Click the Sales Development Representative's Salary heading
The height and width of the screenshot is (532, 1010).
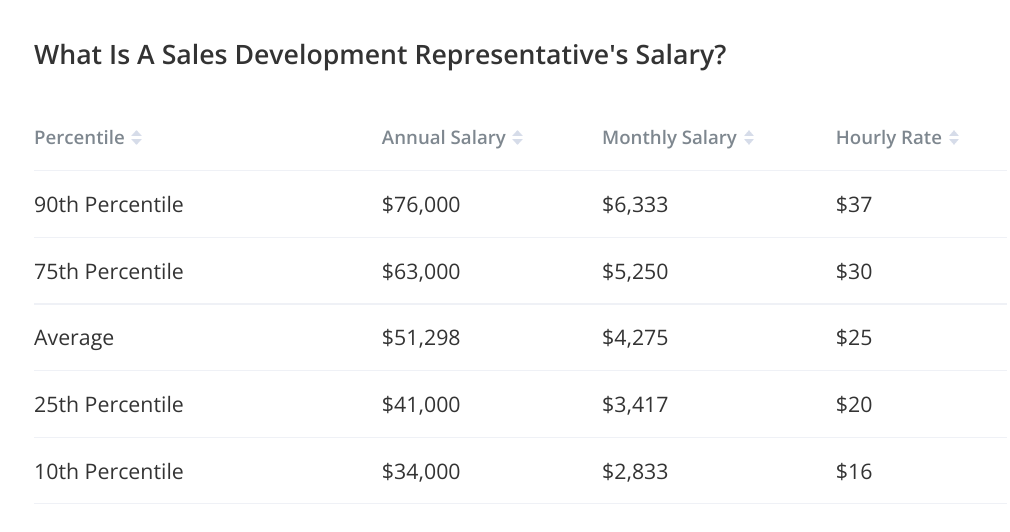pos(380,55)
